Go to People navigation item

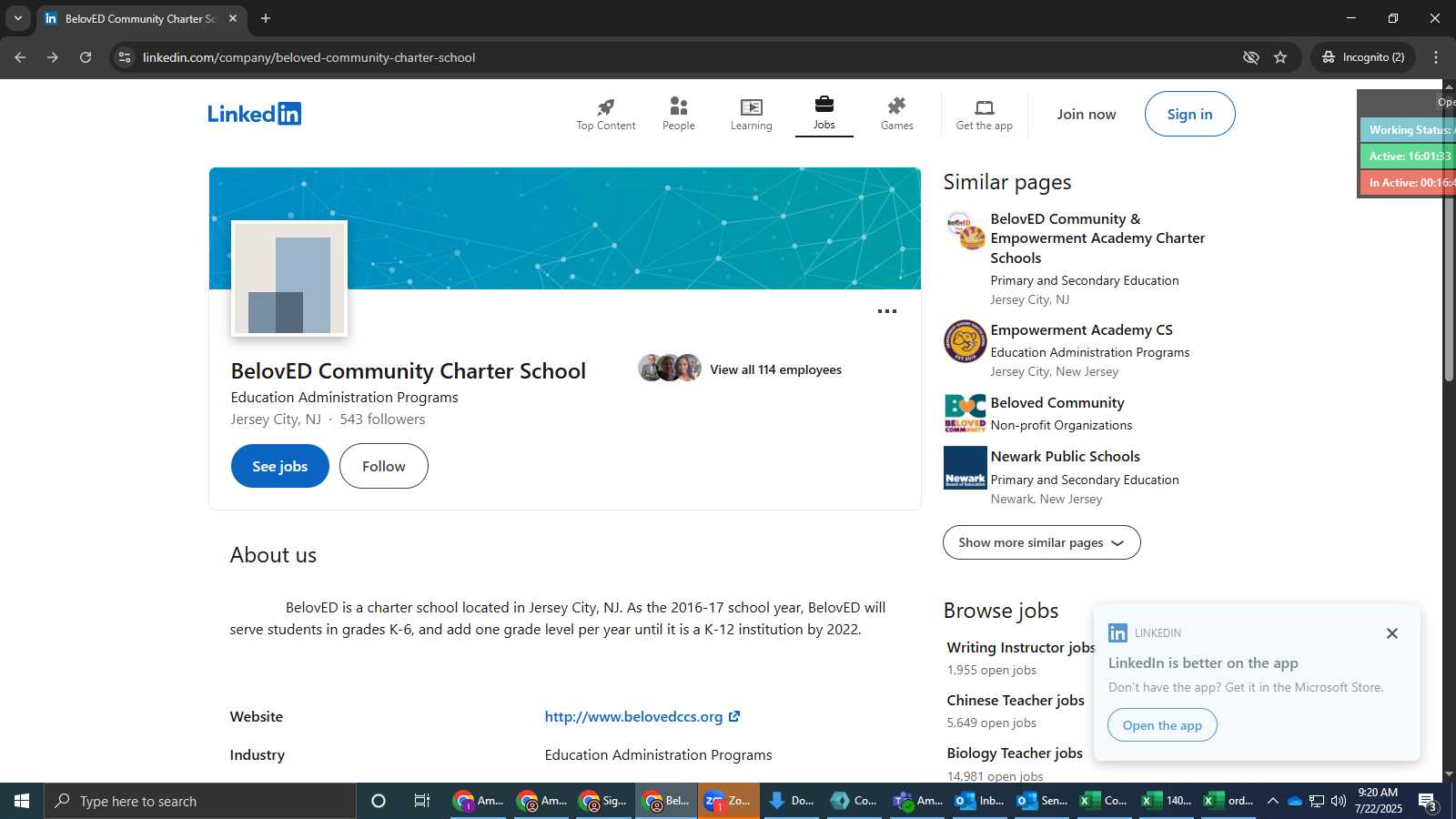[x=679, y=115]
